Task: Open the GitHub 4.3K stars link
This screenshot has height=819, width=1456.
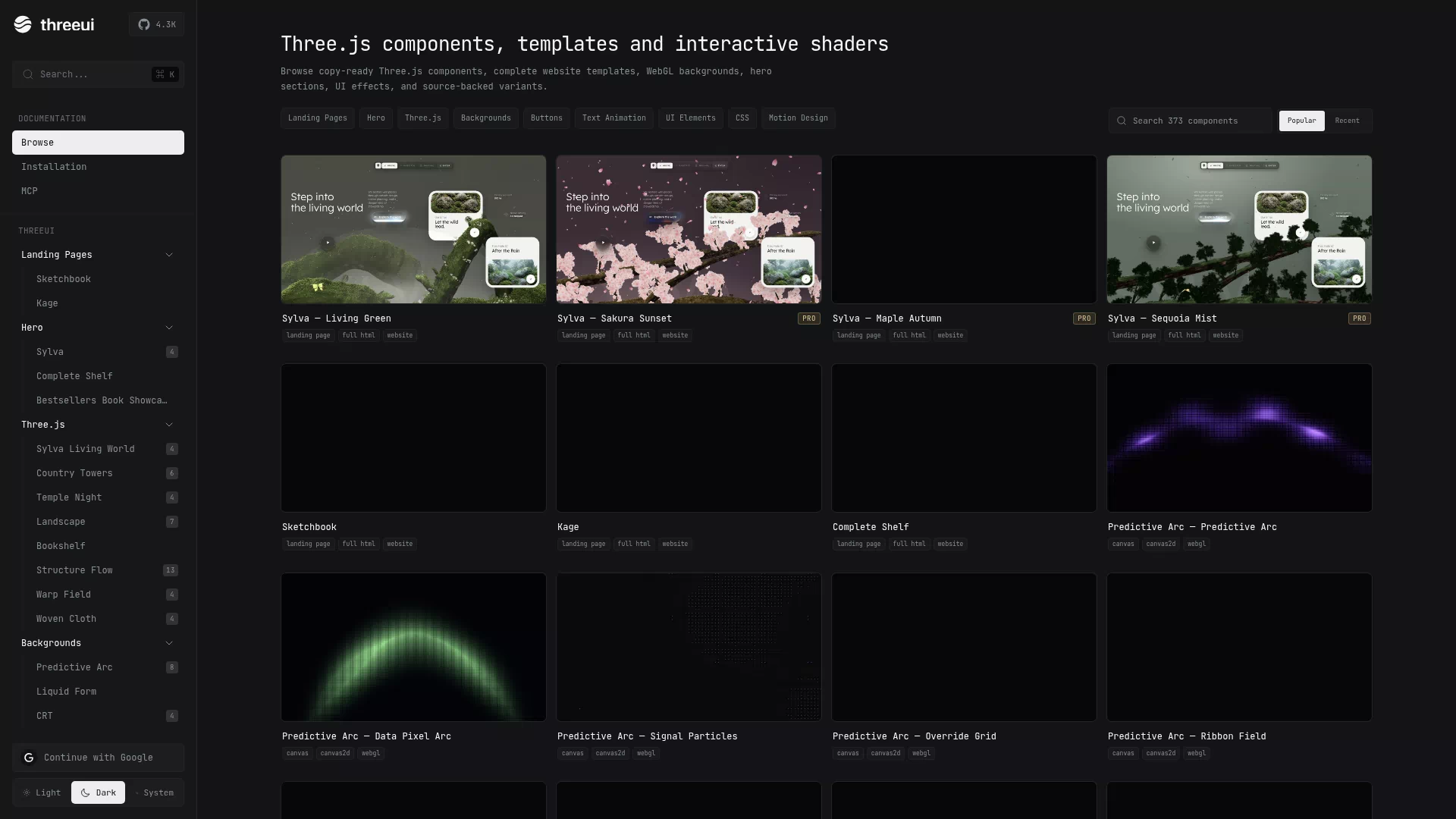Action: point(156,24)
